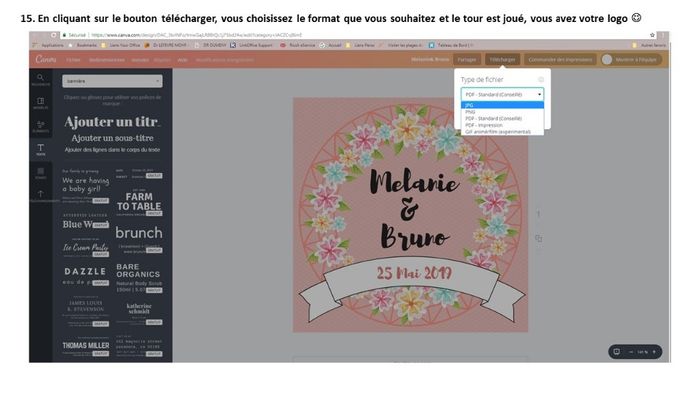Choose the animated GIF (experimental) option

click(x=502, y=132)
